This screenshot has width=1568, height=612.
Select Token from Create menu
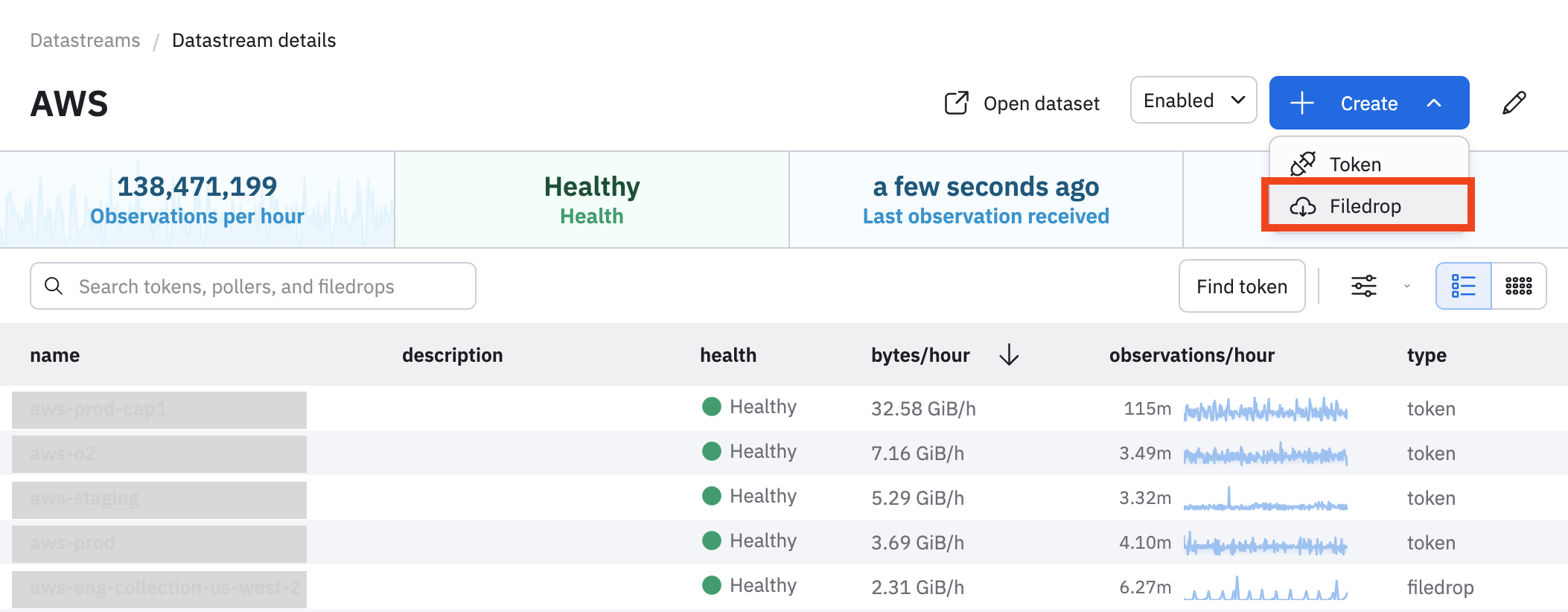point(1355,165)
